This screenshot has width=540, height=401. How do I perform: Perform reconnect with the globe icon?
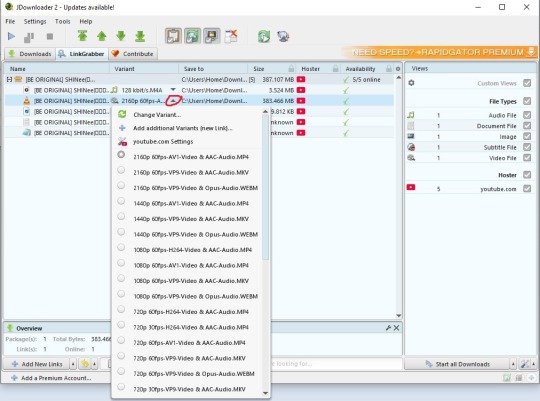click(283, 36)
